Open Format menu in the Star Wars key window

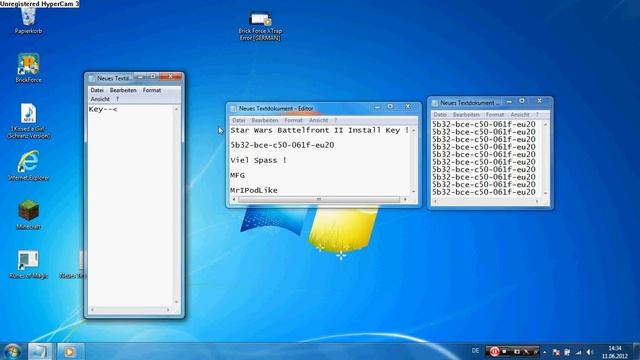point(293,120)
